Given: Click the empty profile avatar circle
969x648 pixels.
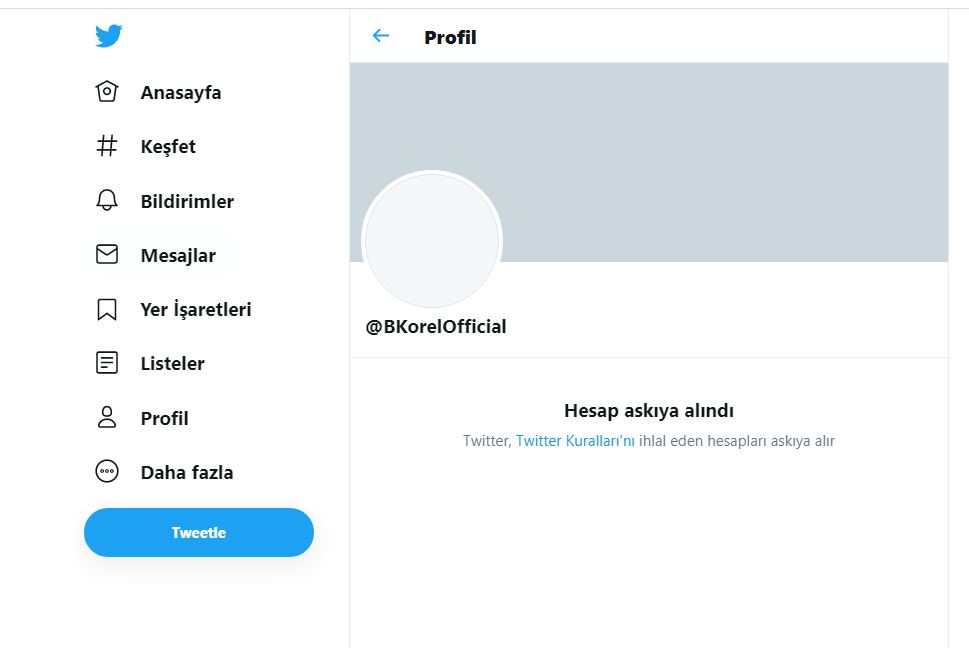Looking at the screenshot, I should pos(431,241).
